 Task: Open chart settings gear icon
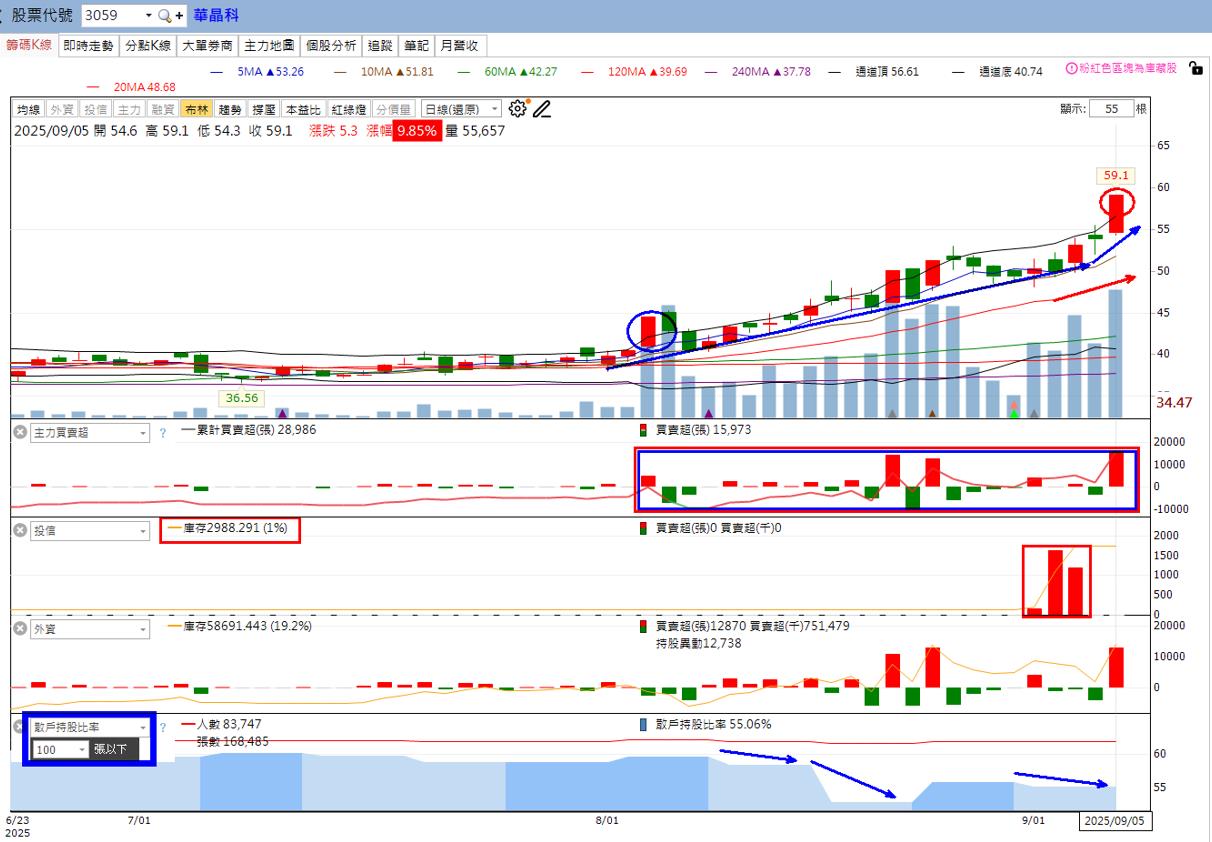click(x=517, y=109)
